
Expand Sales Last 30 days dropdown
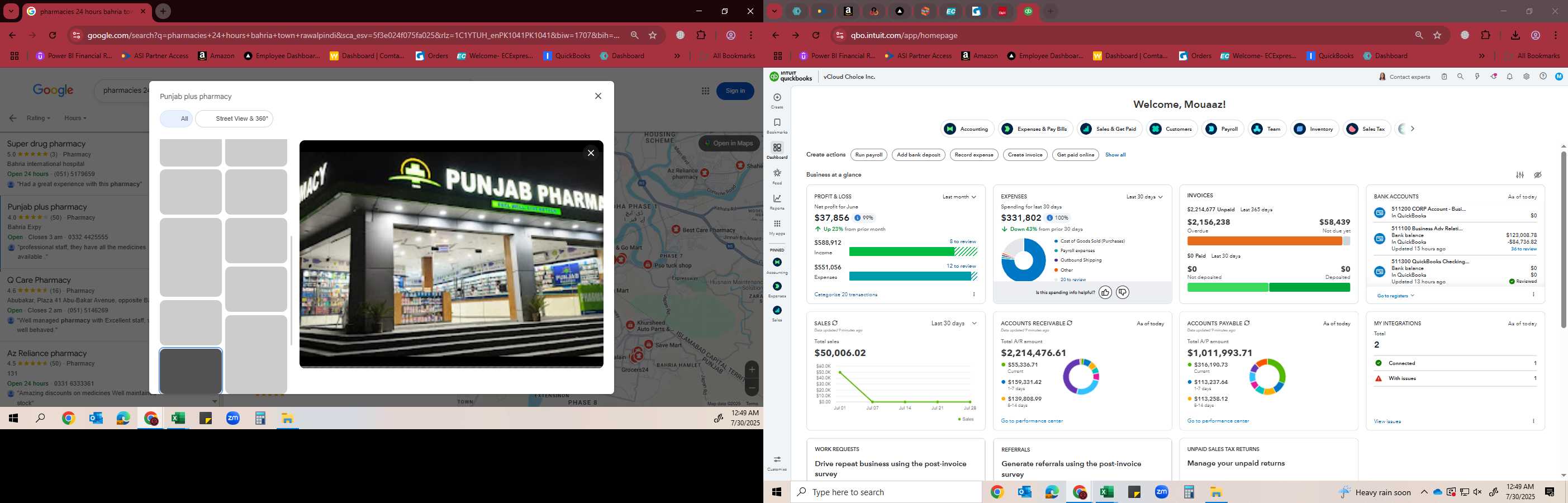click(x=954, y=324)
